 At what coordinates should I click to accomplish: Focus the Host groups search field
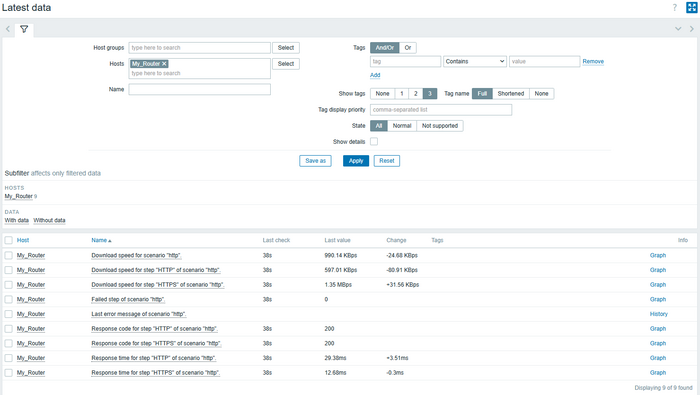200,48
